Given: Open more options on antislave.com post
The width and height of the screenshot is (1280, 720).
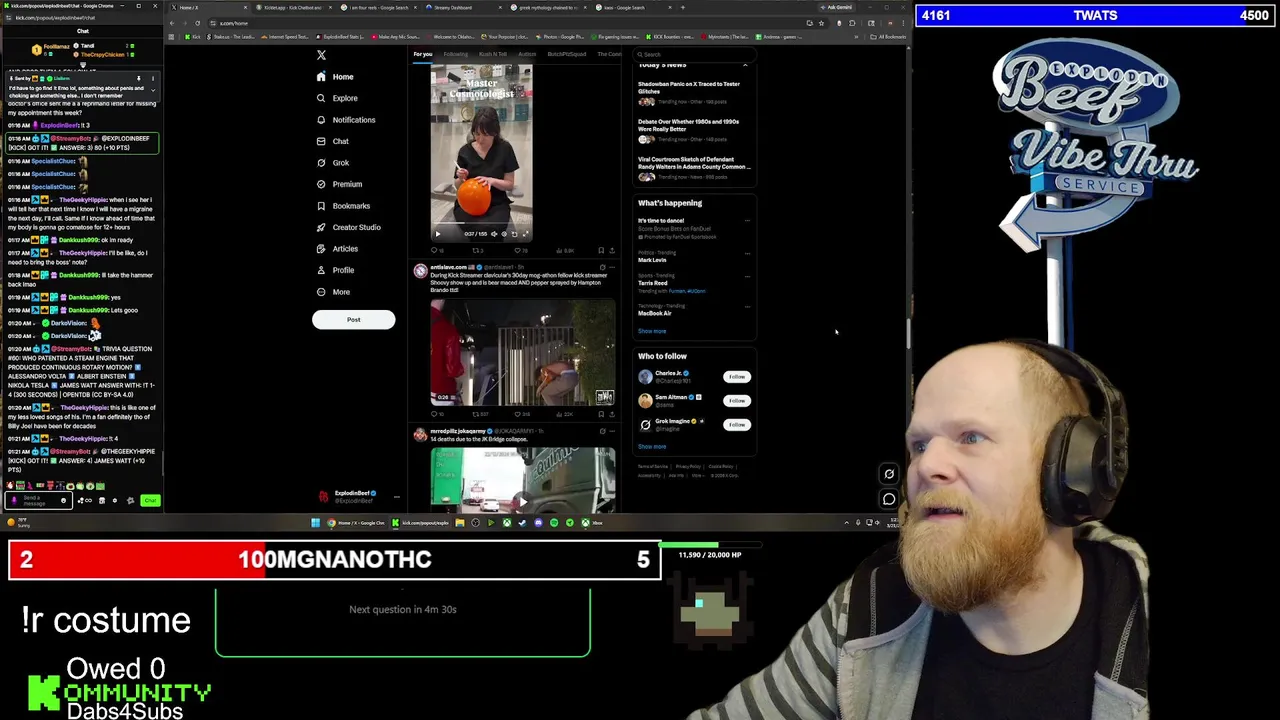Looking at the screenshot, I should [612, 267].
